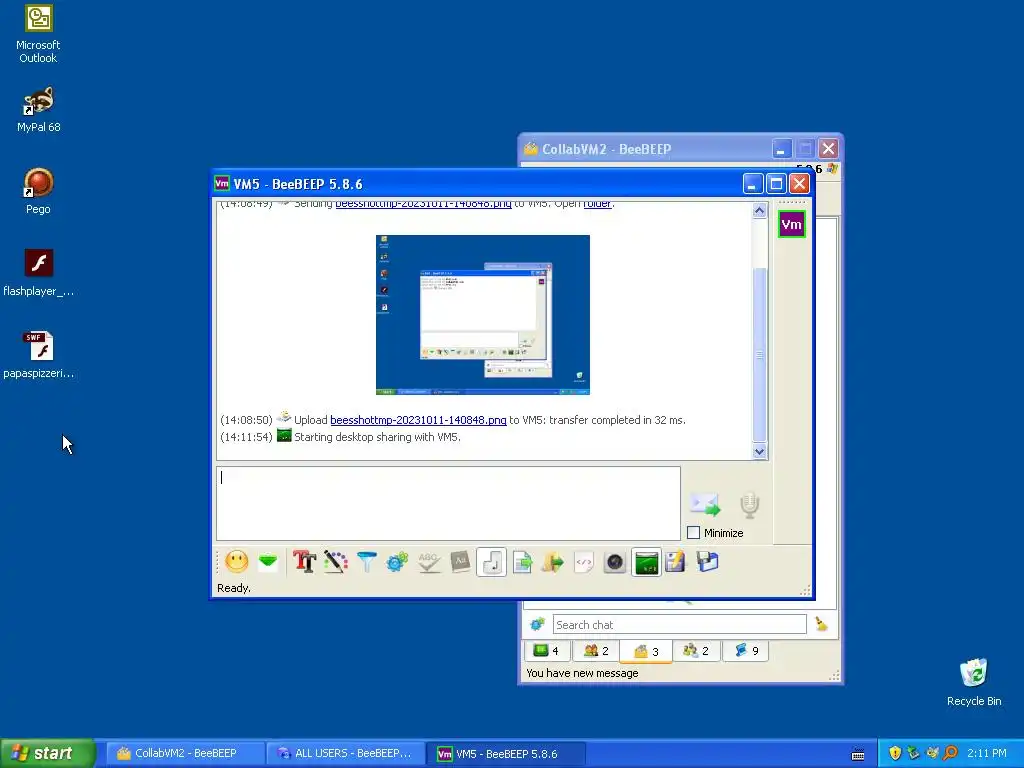The image size is (1024, 768).
Task: Minimize the CollabVM2 - BeeBEEP window
Action: coord(782,149)
